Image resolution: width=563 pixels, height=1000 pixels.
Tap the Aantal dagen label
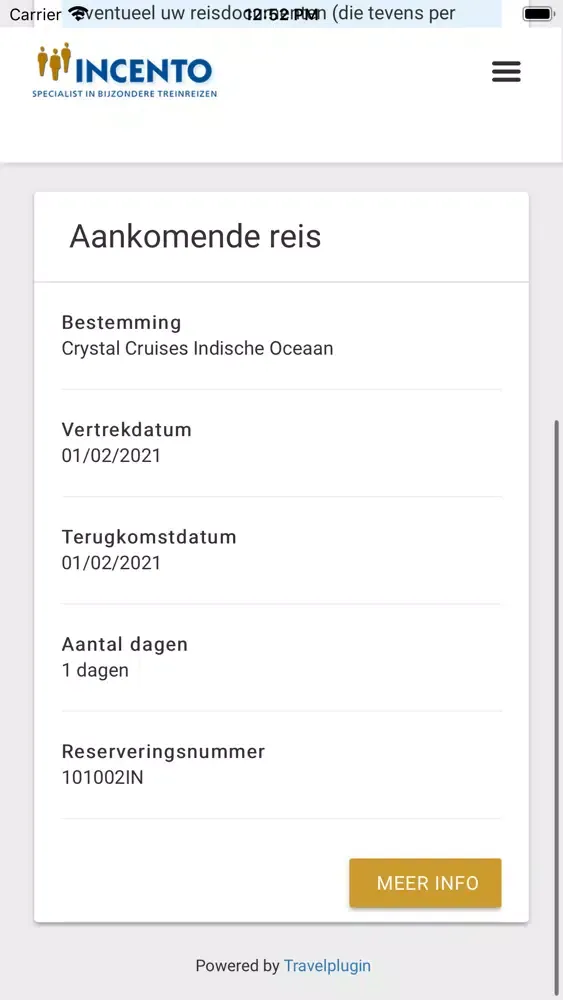[124, 645]
